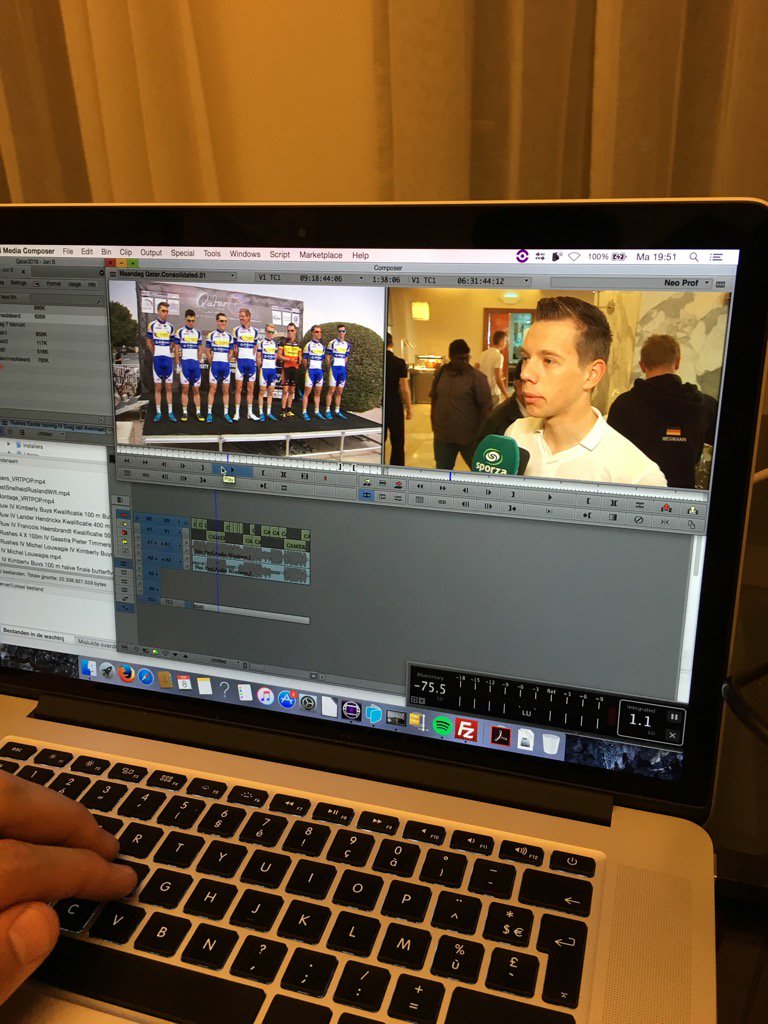Launch FileZilla from the Dock
This screenshot has height=1024, width=768.
click(x=466, y=729)
